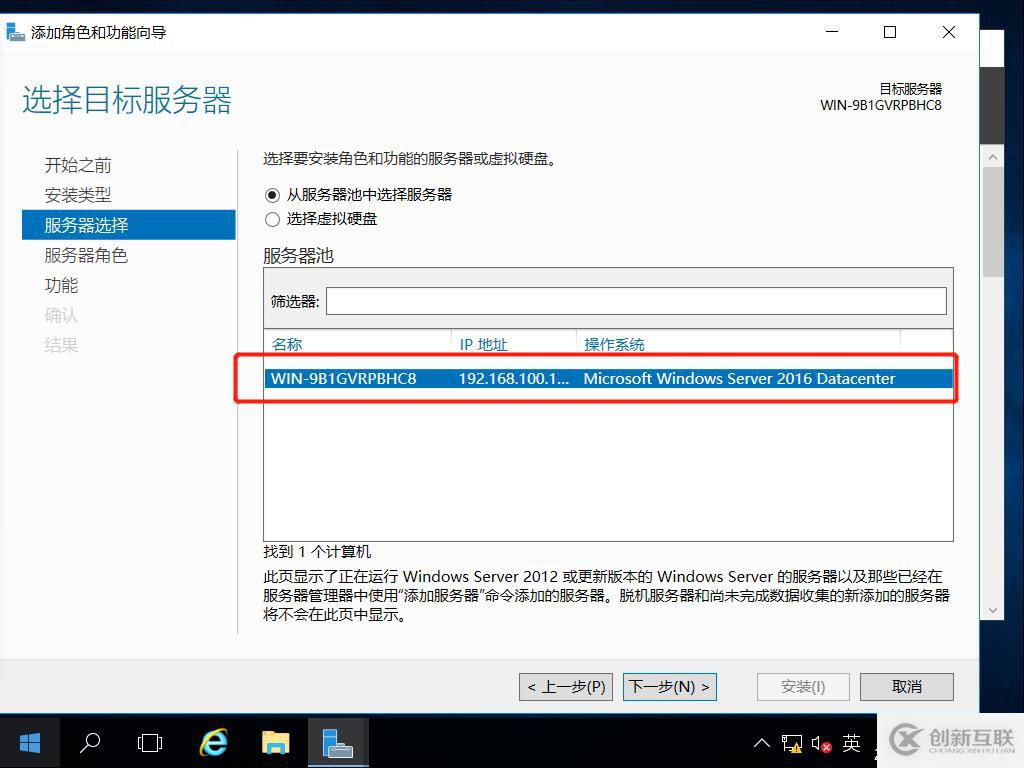Click 取消 cancel button

[x=907, y=687]
